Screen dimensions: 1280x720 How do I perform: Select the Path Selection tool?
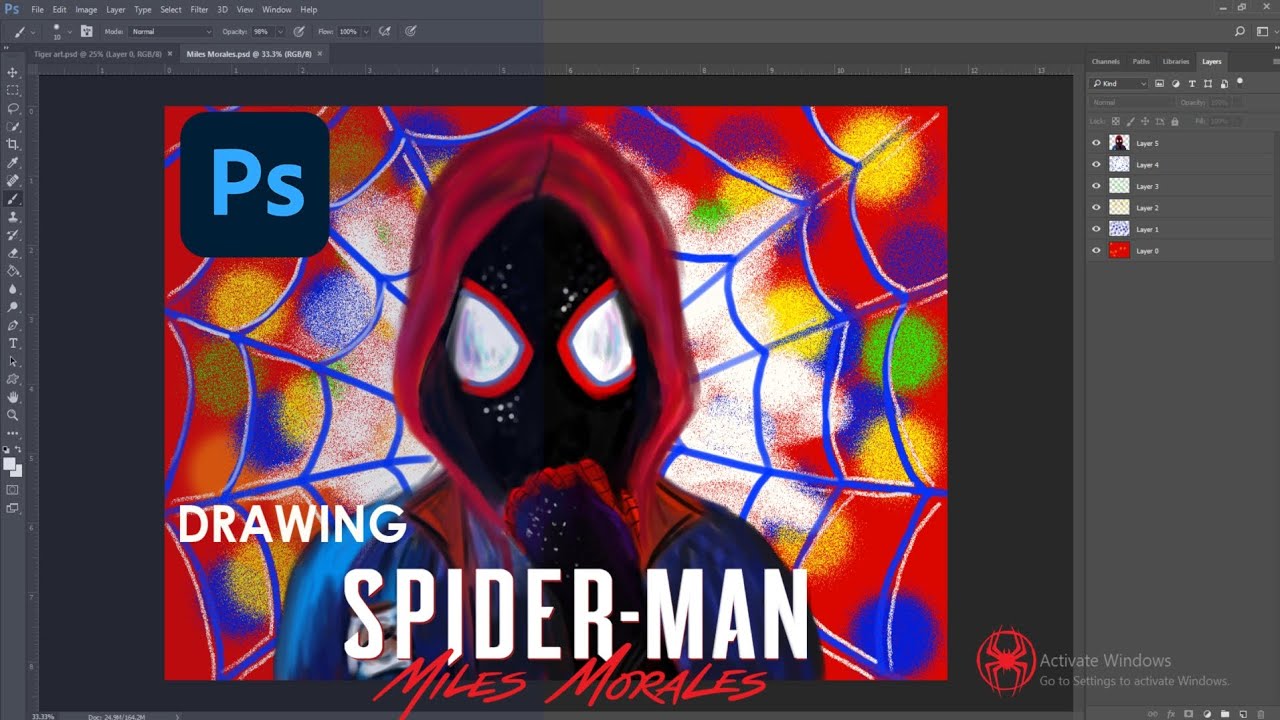tap(13, 361)
